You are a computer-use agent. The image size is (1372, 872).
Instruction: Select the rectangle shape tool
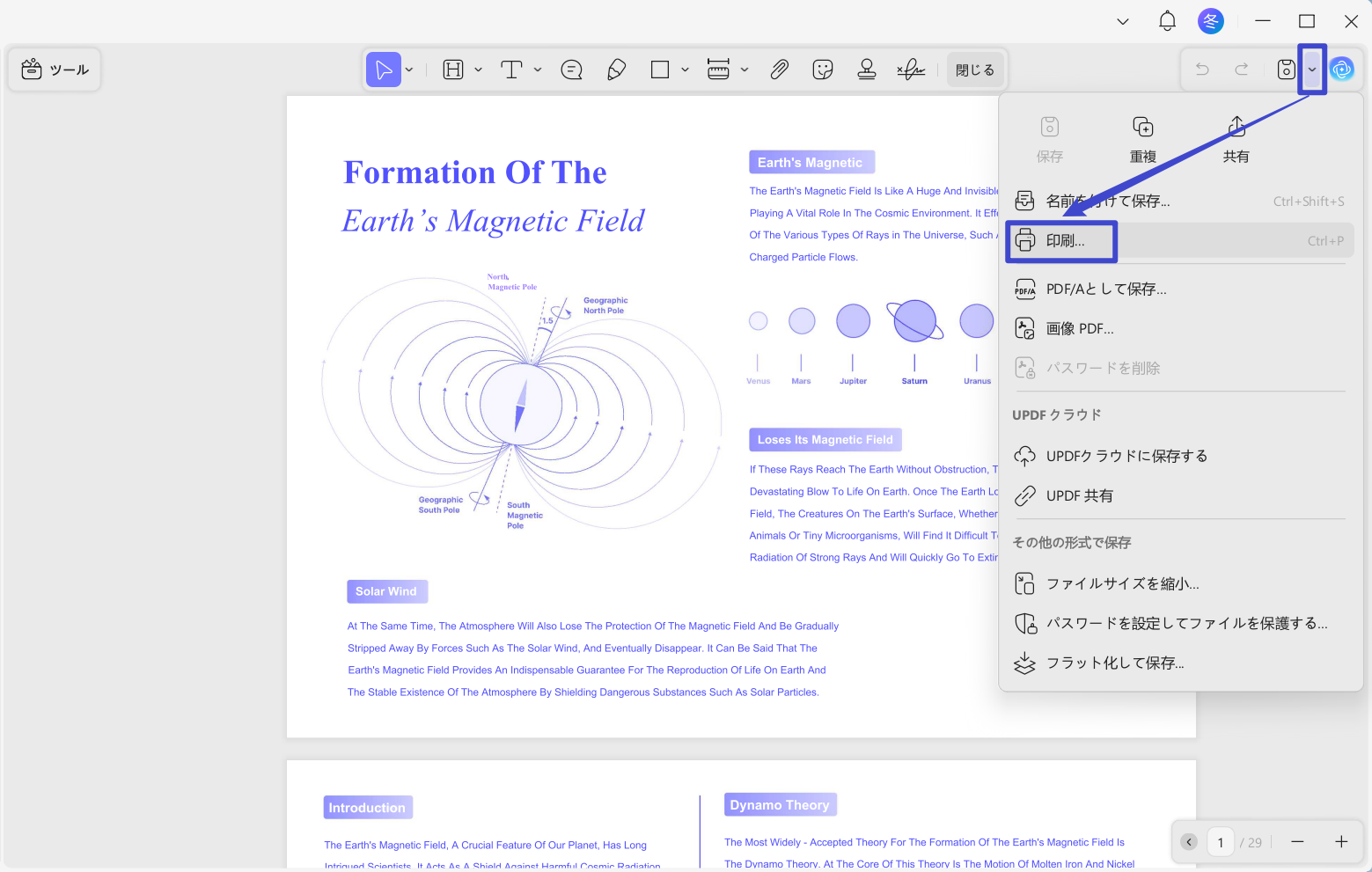(660, 70)
